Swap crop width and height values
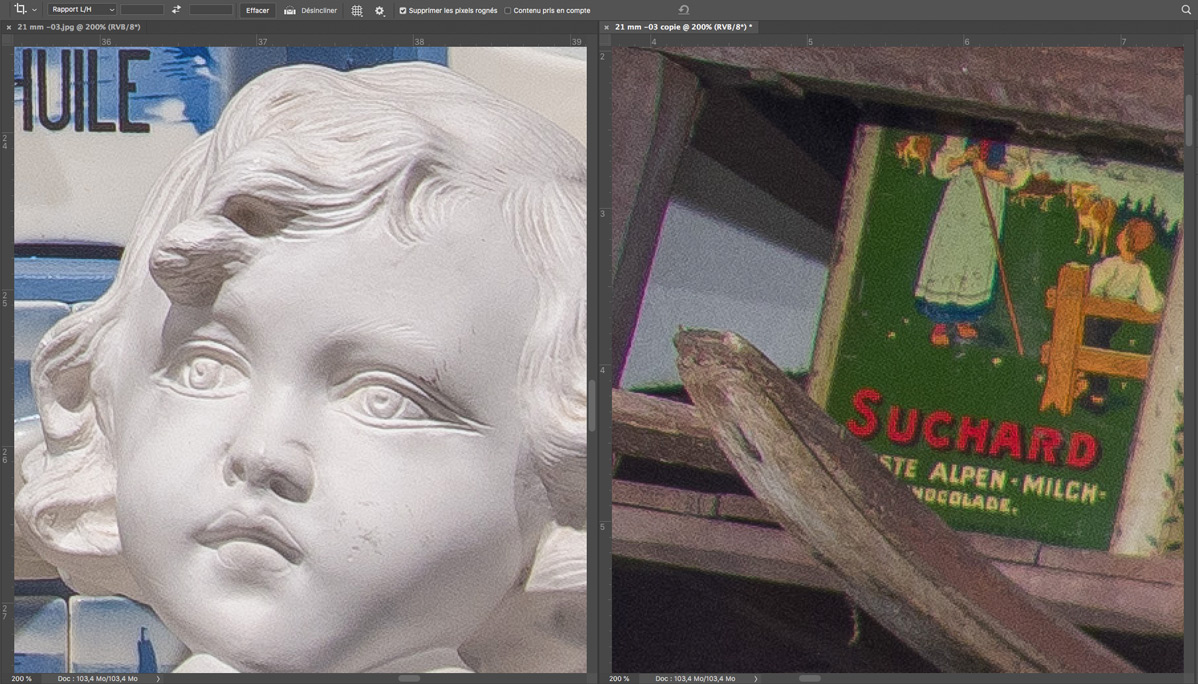 (176, 10)
